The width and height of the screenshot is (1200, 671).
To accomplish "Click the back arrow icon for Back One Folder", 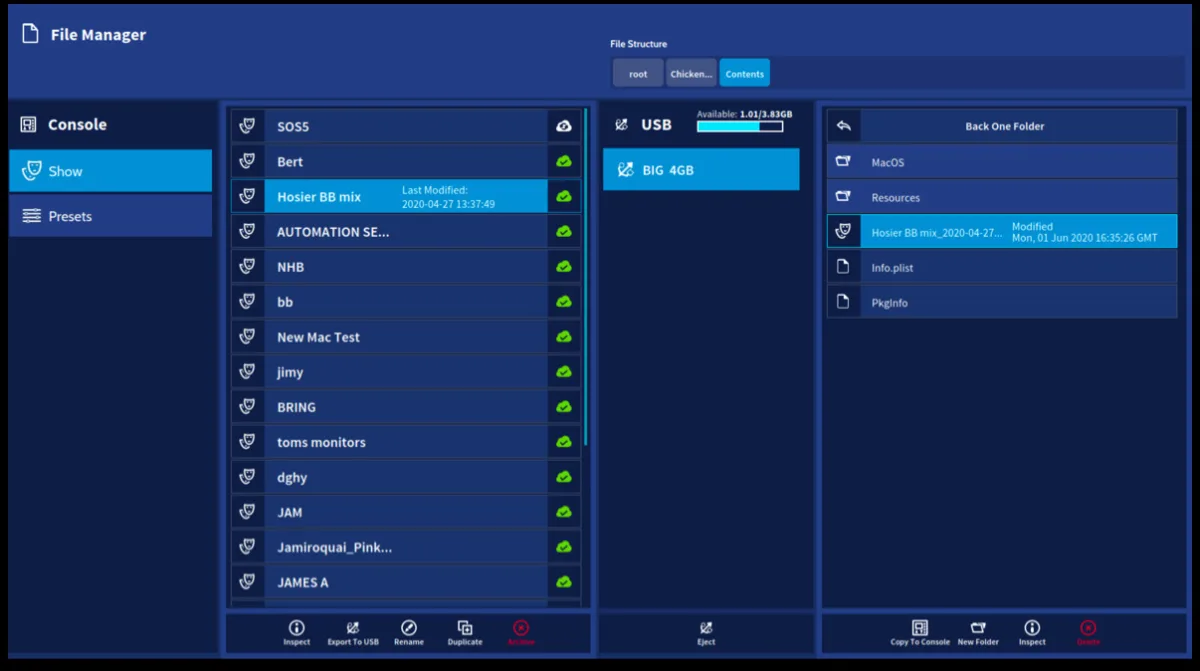I will pyautogui.click(x=843, y=126).
